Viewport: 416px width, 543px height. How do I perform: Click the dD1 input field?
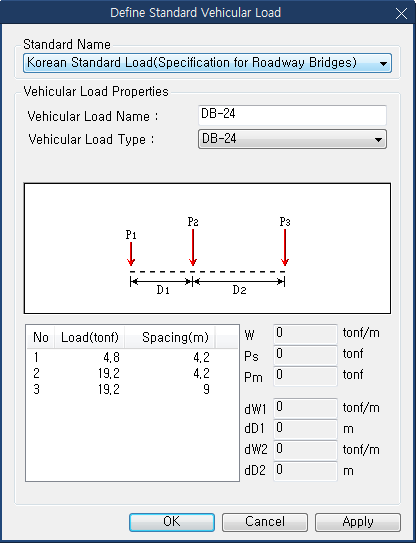305,429
